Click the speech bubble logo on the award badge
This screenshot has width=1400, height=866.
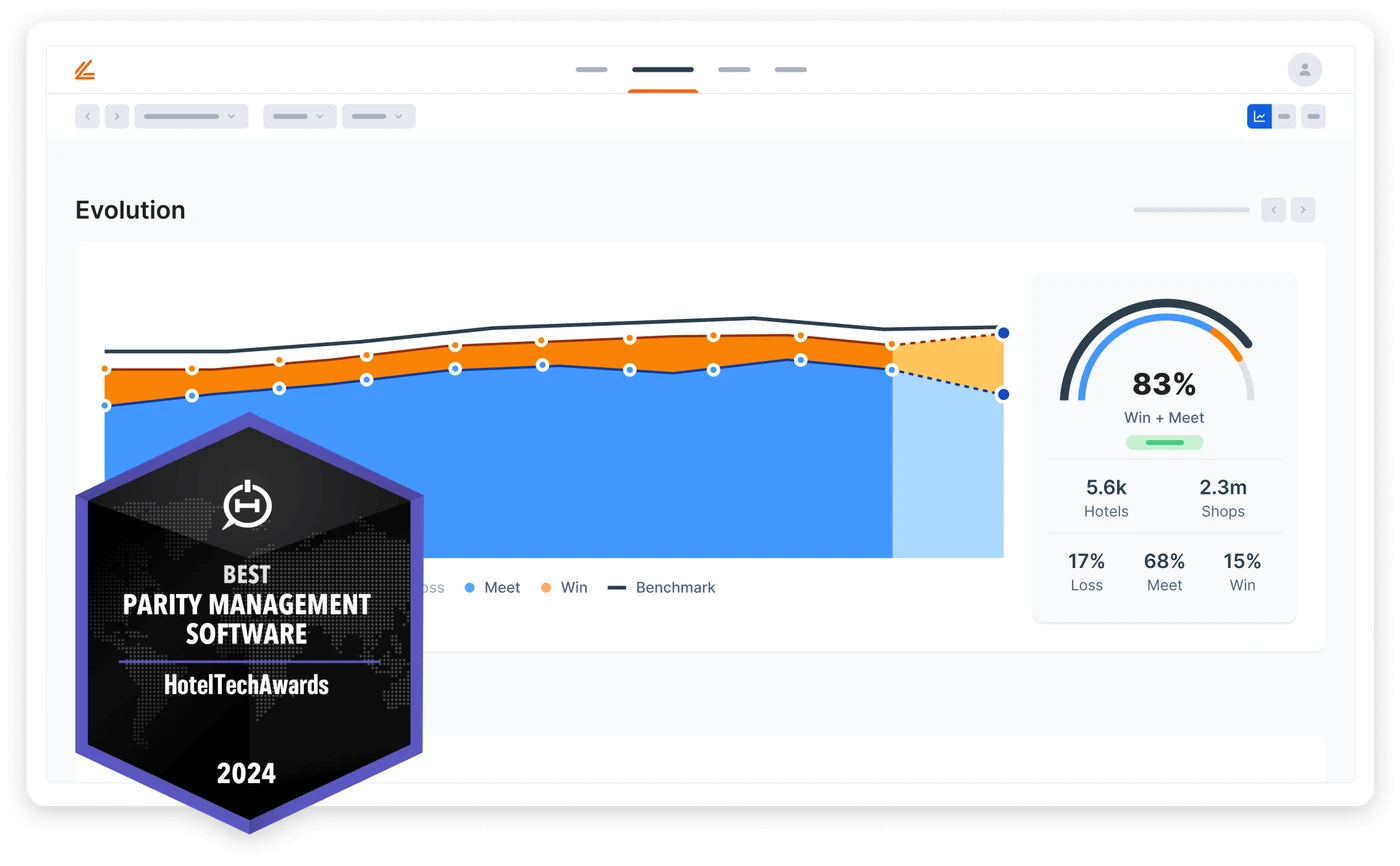[x=247, y=505]
